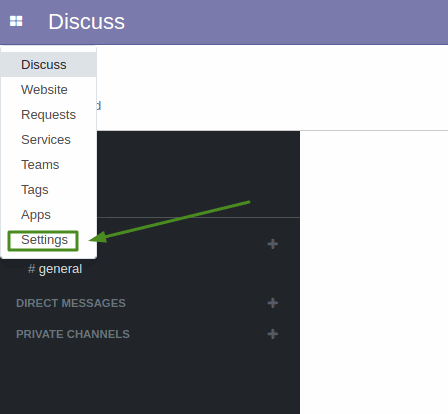Create a private channel with plus icon
The width and height of the screenshot is (448, 414).
pyautogui.click(x=273, y=334)
